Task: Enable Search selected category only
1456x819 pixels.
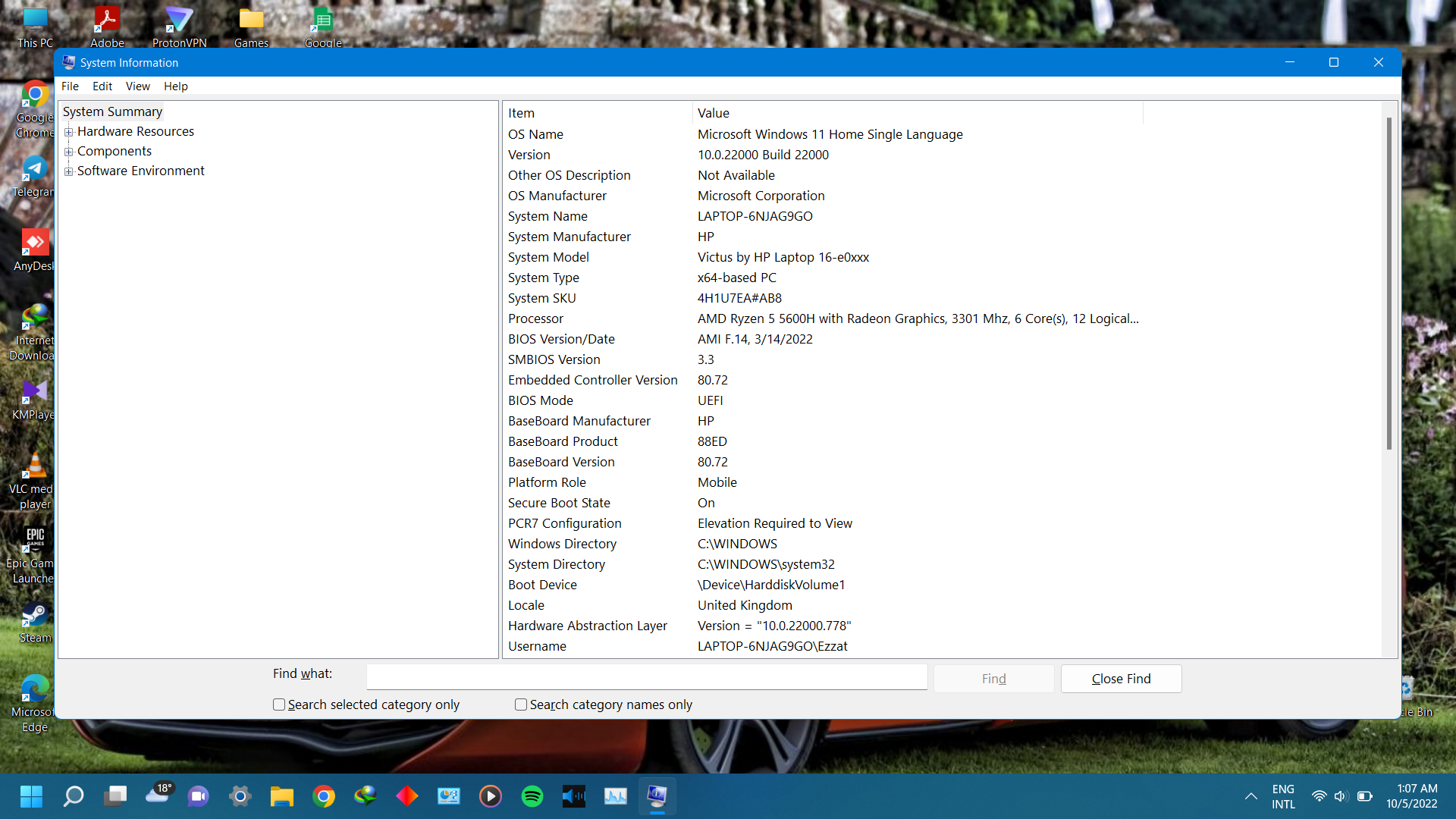Action: tap(278, 704)
